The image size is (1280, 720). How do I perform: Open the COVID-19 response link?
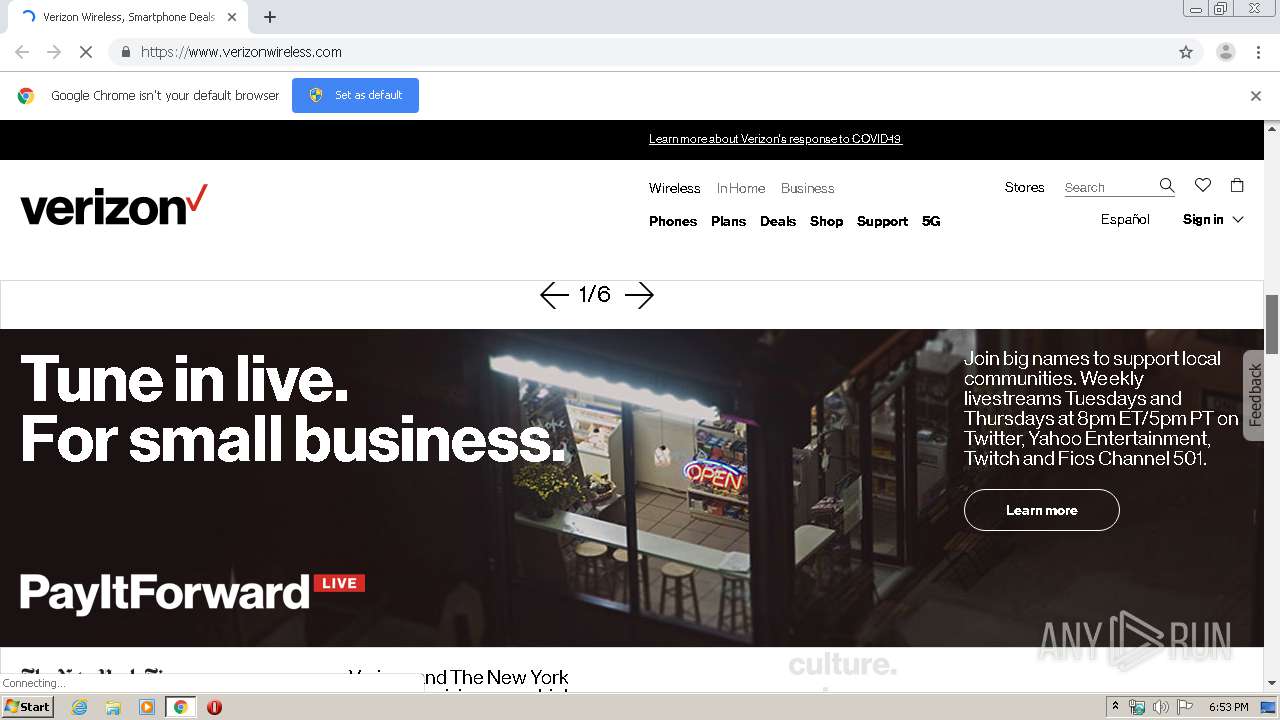pyautogui.click(x=775, y=139)
